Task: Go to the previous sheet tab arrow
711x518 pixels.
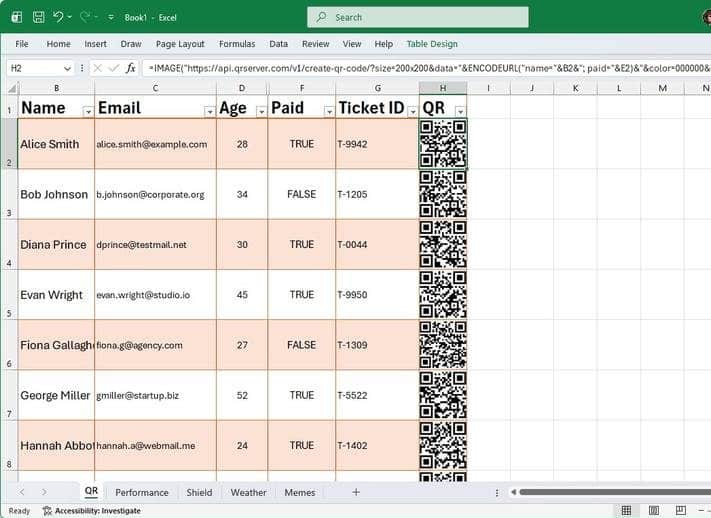Action: point(22,492)
